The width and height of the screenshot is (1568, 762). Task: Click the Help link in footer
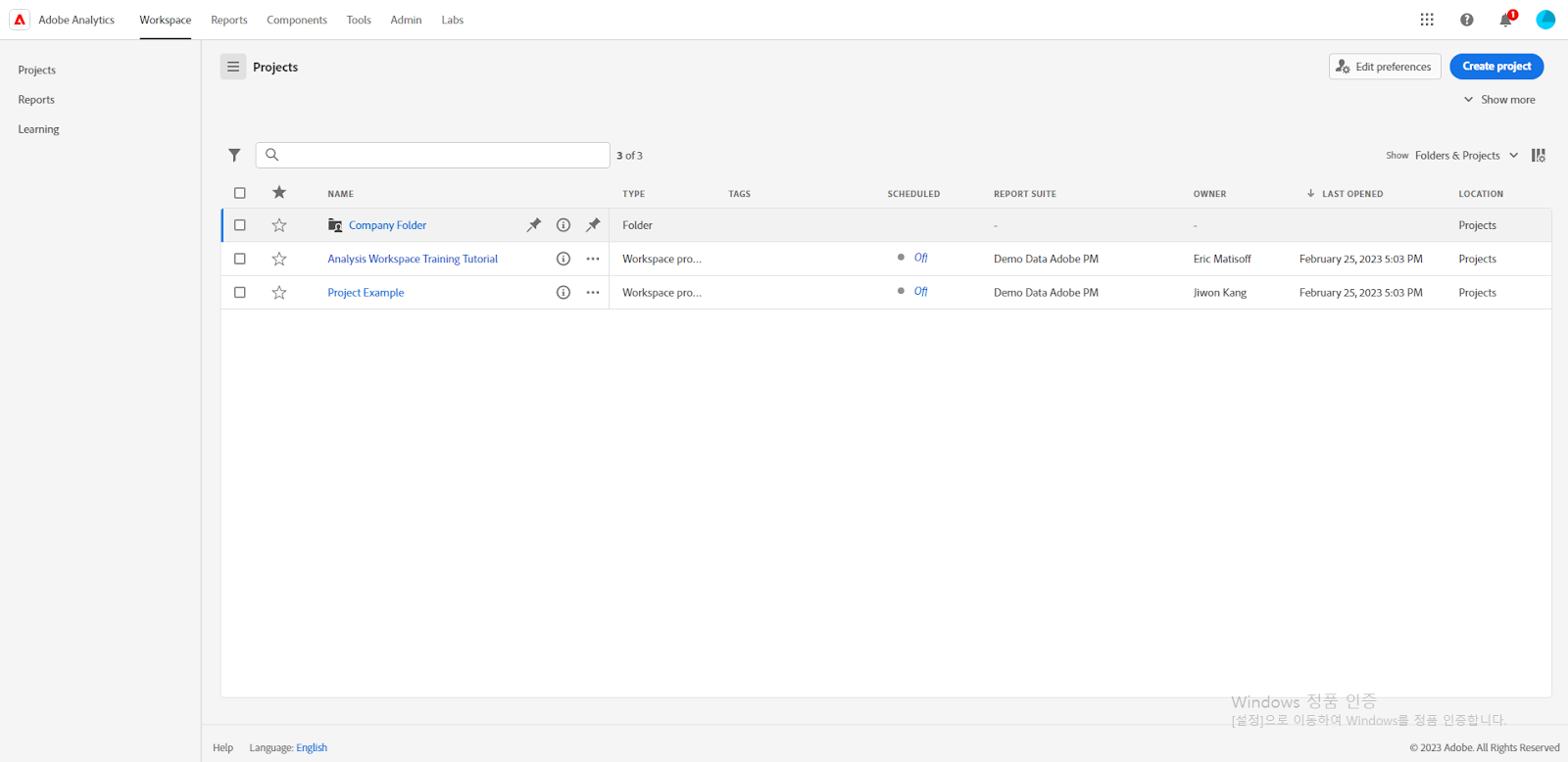(x=223, y=747)
